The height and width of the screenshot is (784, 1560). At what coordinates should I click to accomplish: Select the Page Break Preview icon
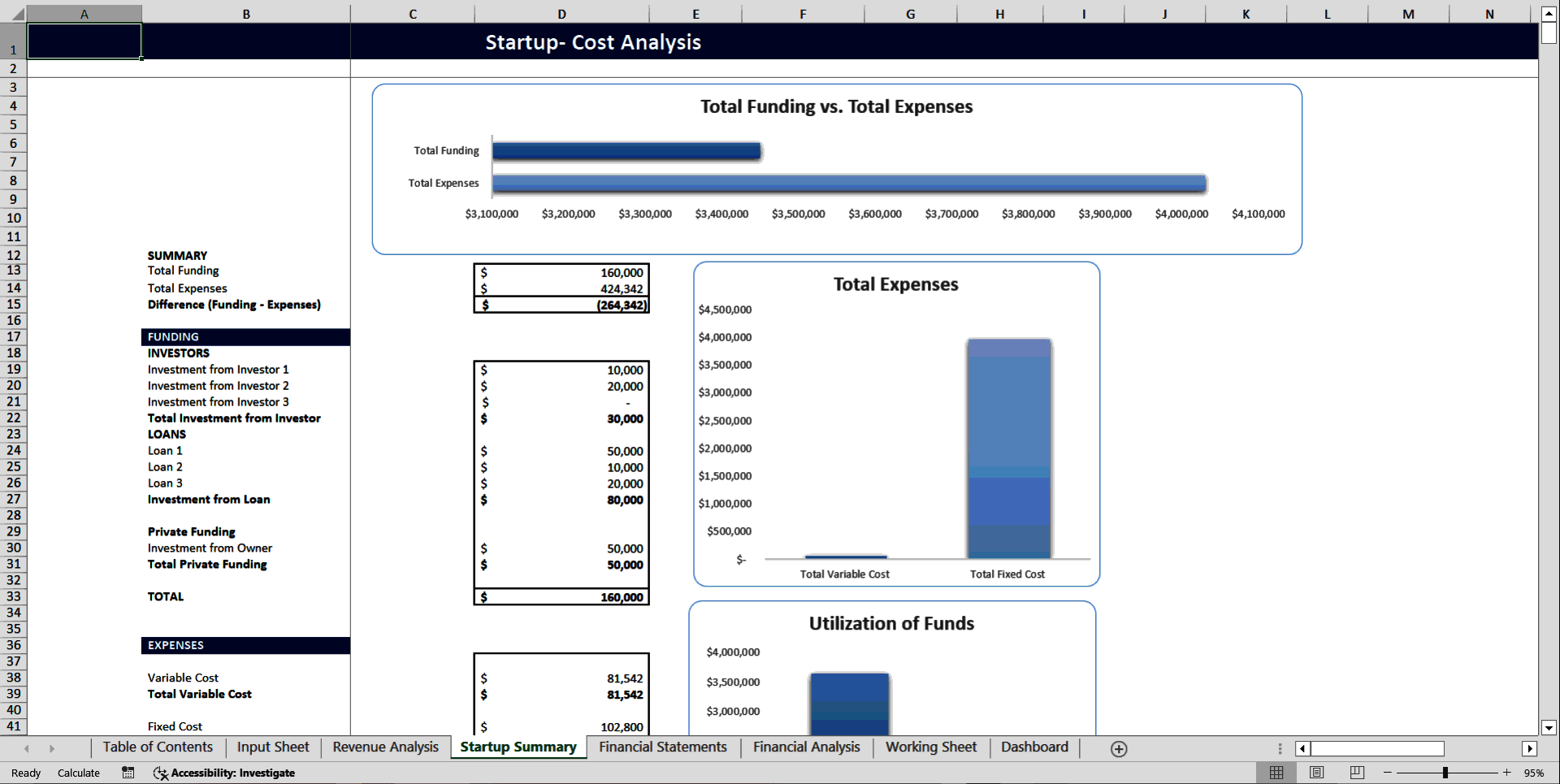click(1356, 773)
